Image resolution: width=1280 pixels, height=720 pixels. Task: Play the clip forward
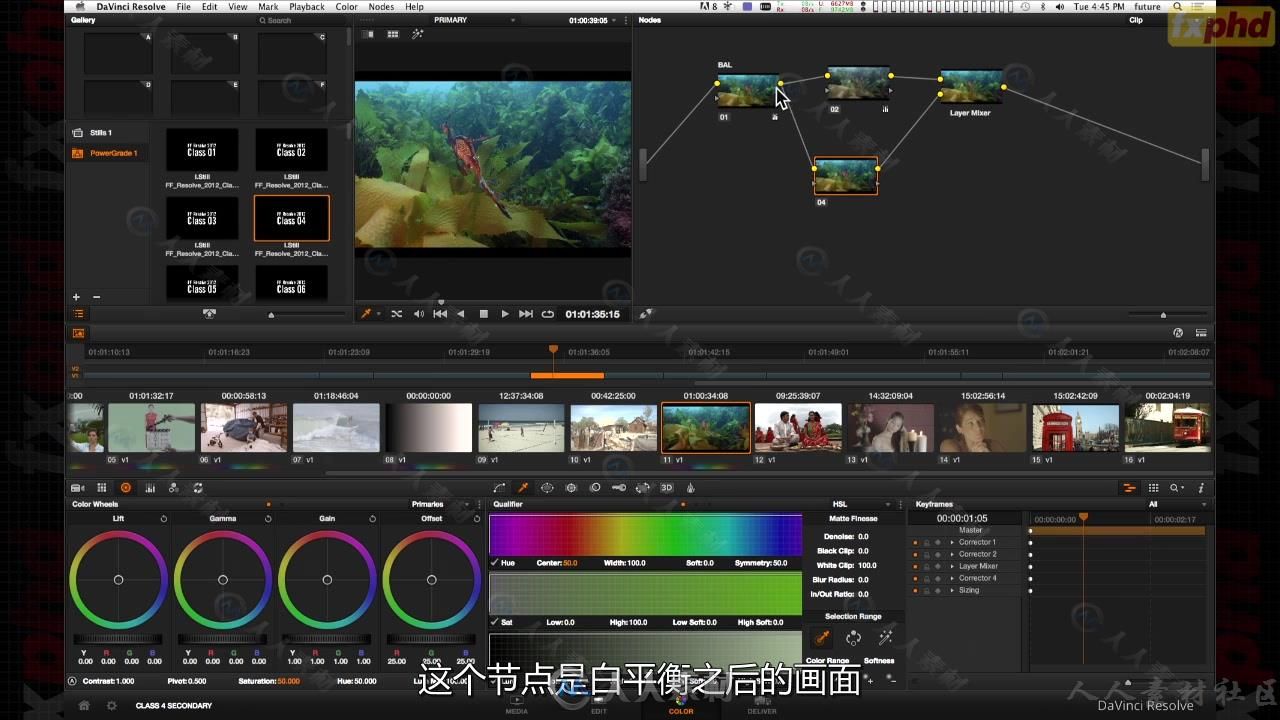[505, 314]
